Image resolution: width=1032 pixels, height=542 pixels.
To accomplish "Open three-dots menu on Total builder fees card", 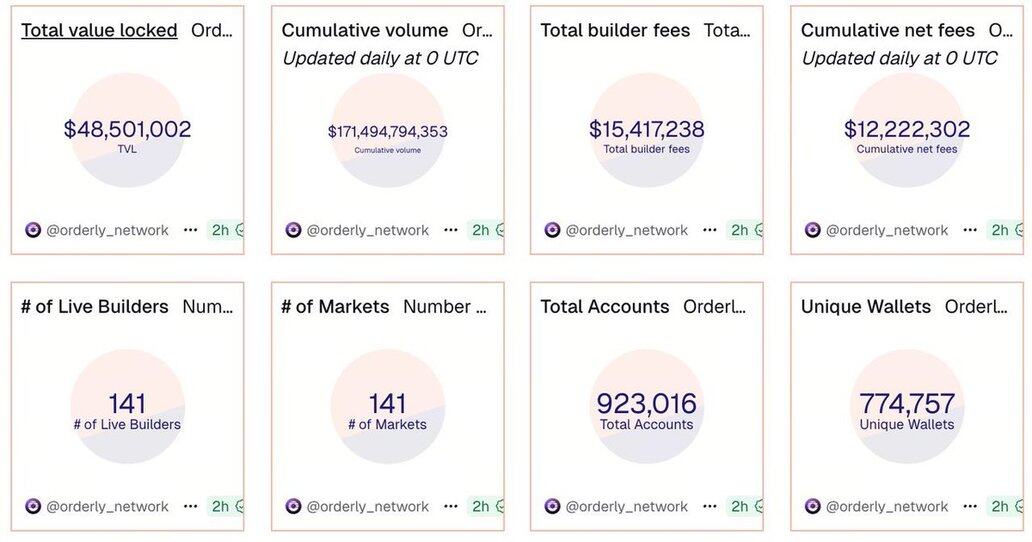I will (x=710, y=230).
